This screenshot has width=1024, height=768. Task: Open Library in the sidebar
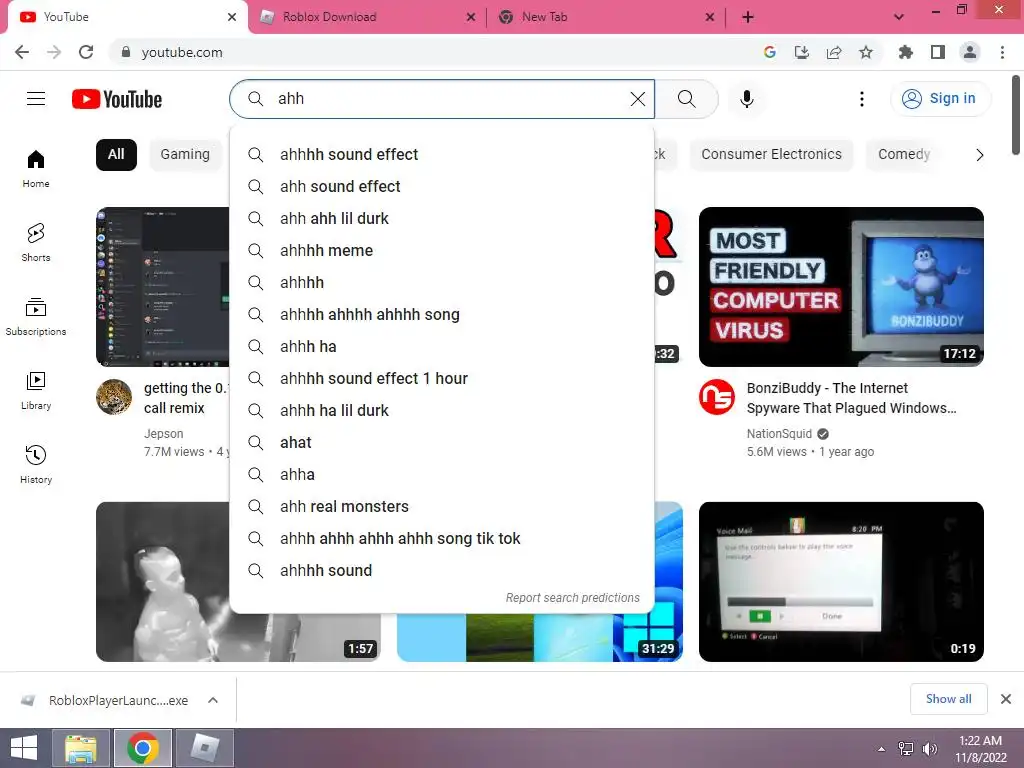36,391
